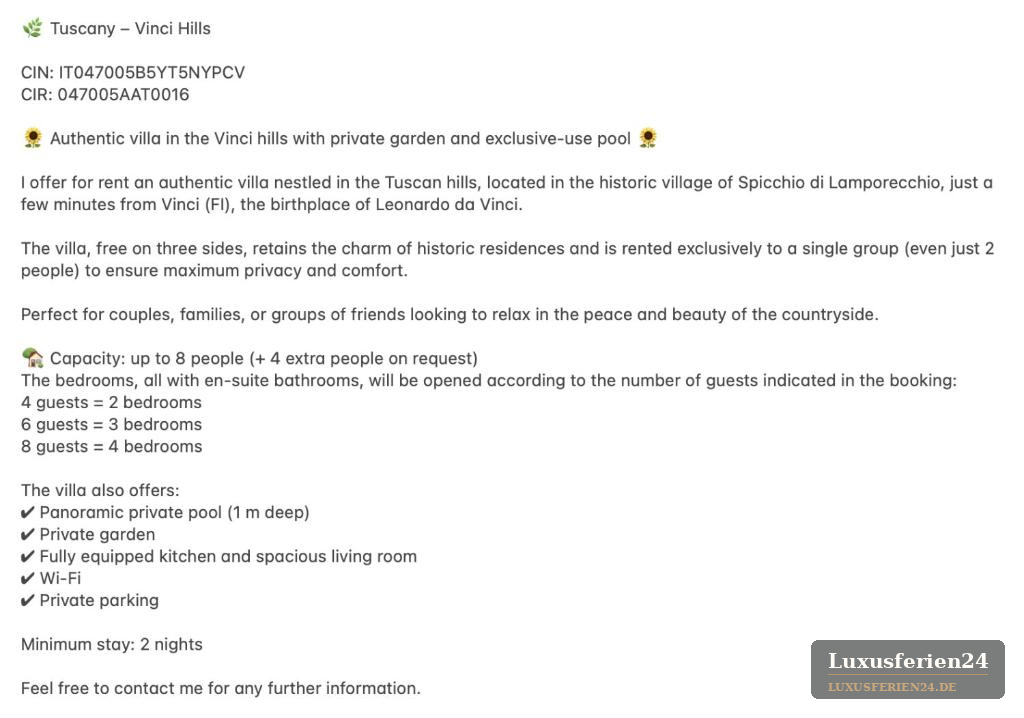
Task: Click the herb leaf emoji beside Tuscany
Action: pos(32,28)
